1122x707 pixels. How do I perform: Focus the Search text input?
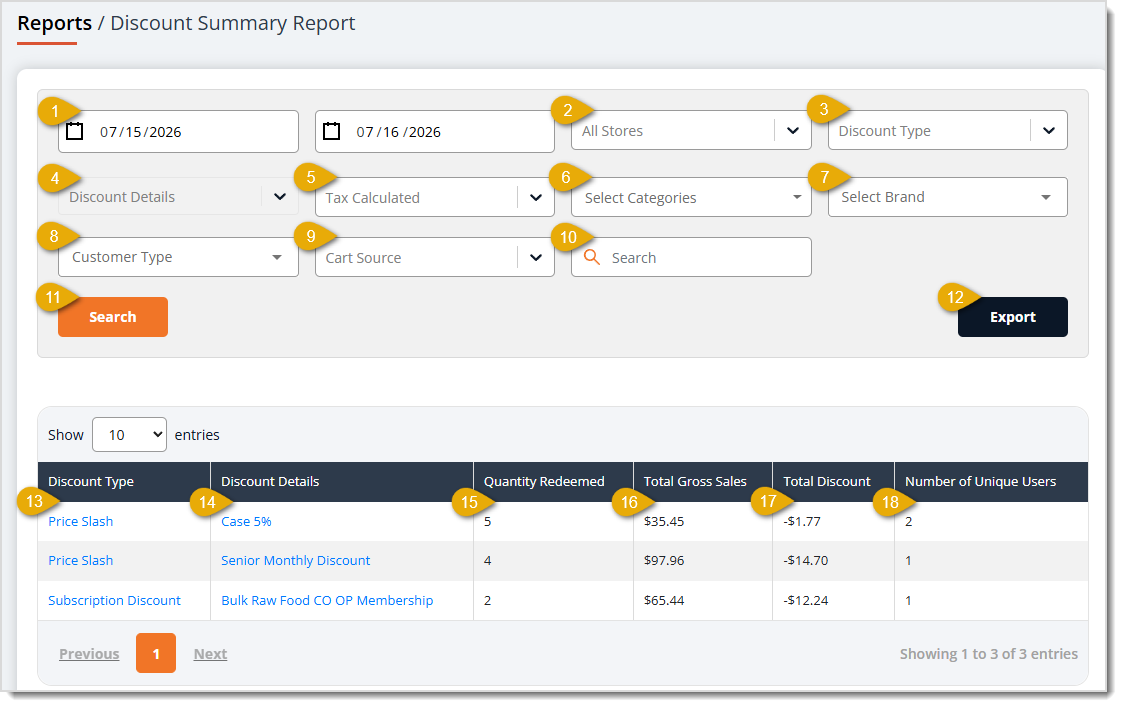(x=691, y=257)
